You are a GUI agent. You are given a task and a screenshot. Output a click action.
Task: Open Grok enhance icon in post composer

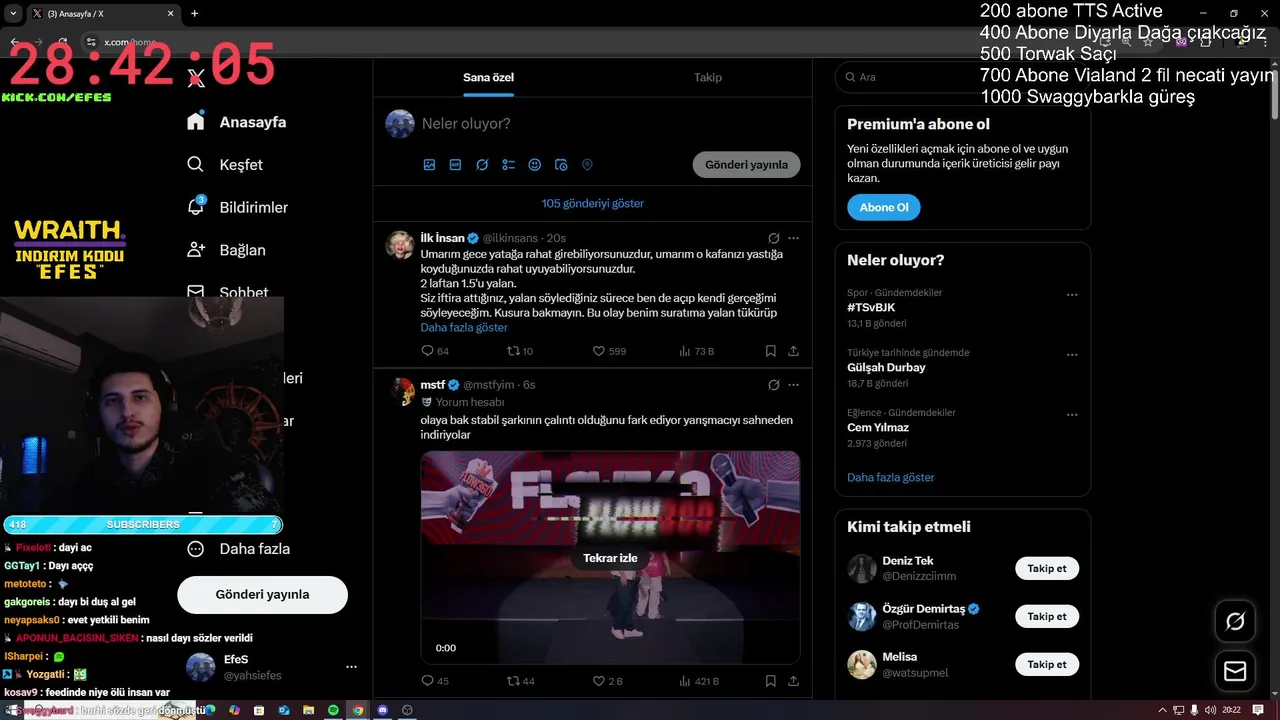482,165
